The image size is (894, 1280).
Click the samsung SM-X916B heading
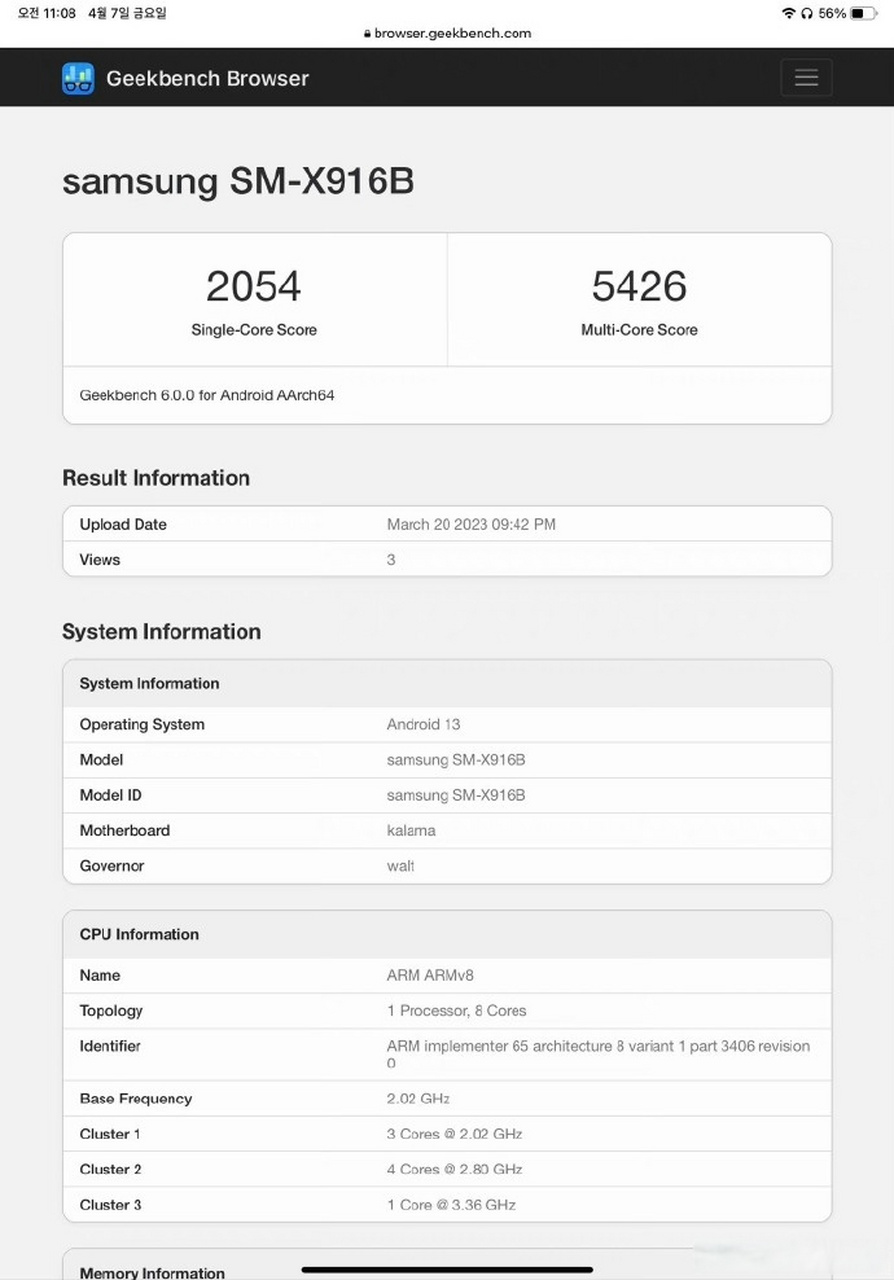pos(240,182)
